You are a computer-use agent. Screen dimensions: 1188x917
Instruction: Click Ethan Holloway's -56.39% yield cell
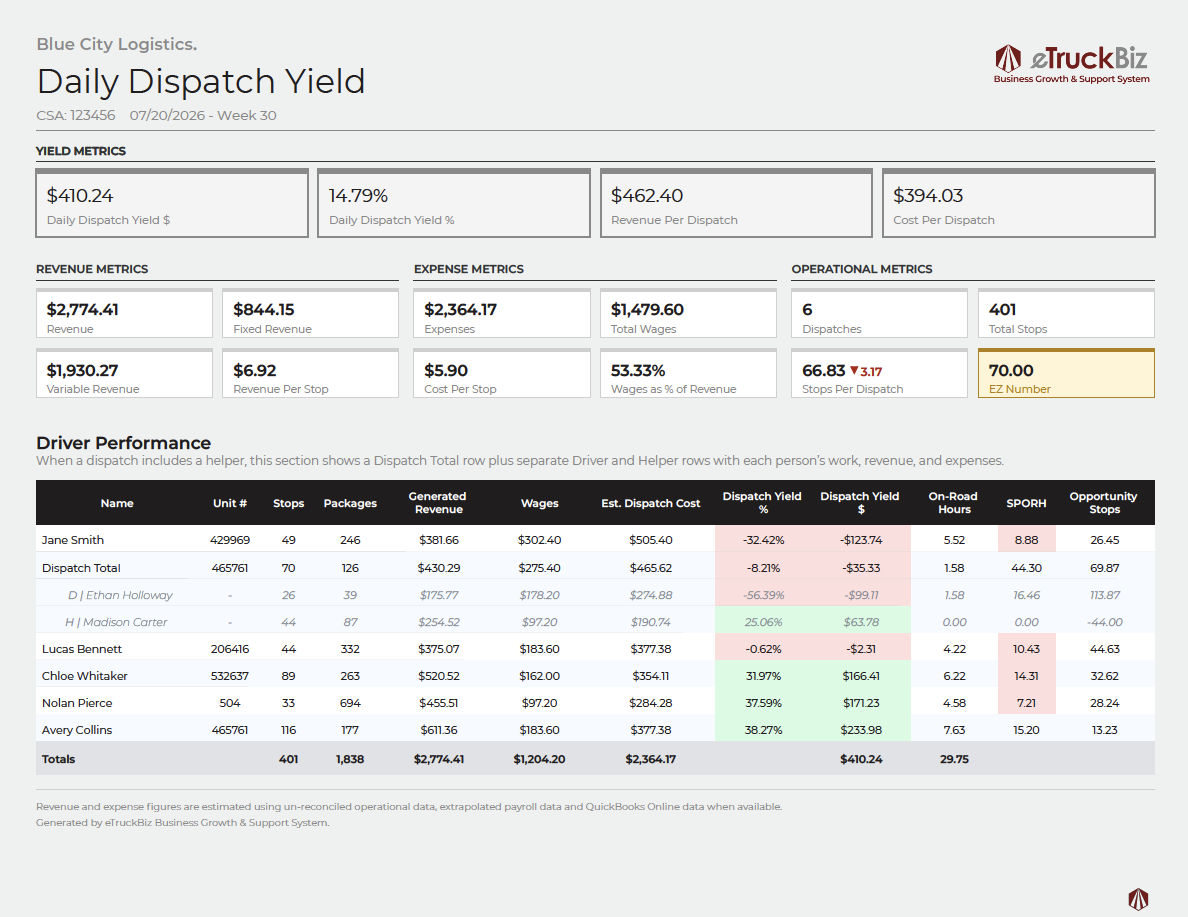pyautogui.click(x=764, y=595)
